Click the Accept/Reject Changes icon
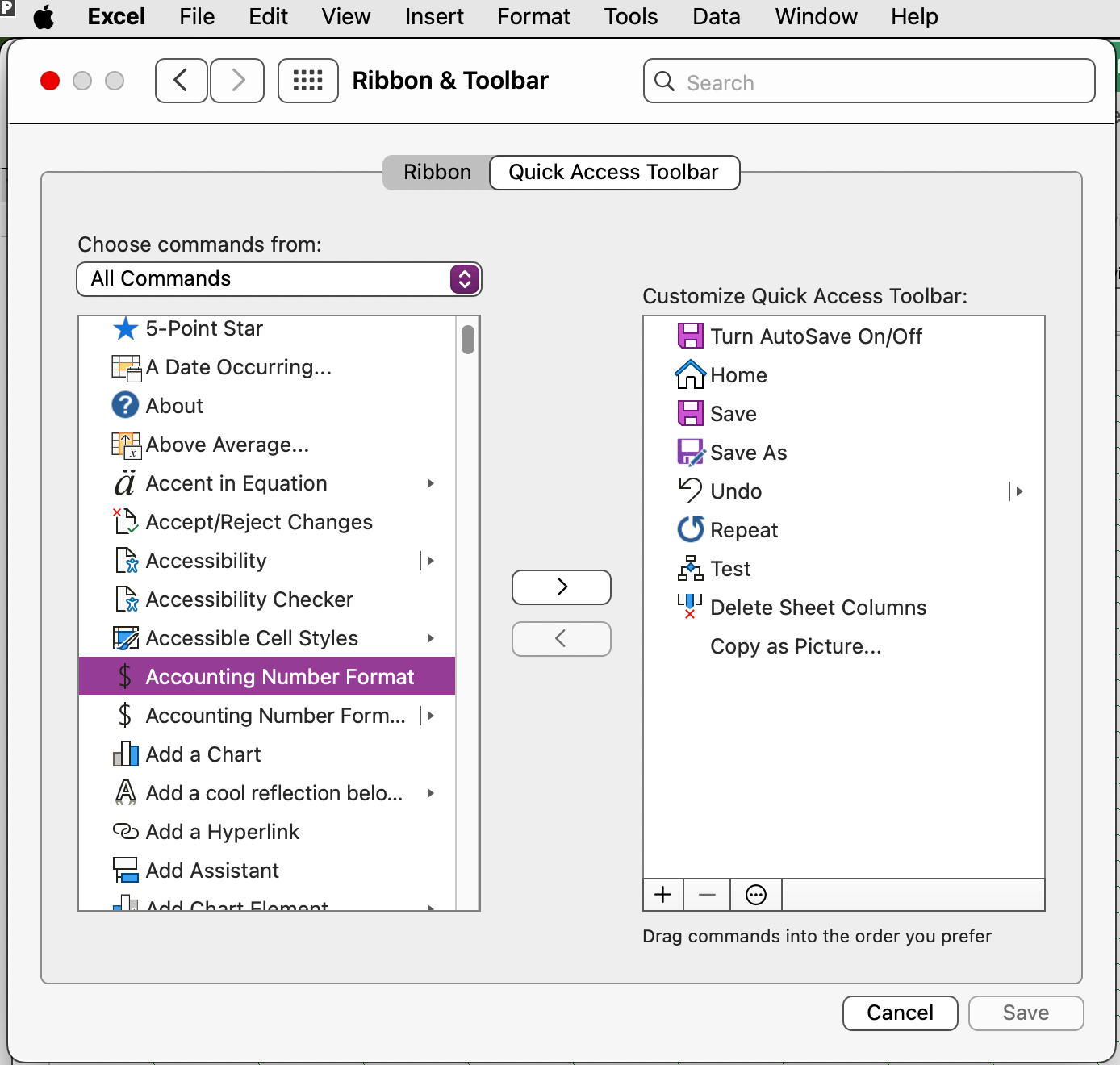This screenshot has height=1065, width=1120. click(125, 521)
